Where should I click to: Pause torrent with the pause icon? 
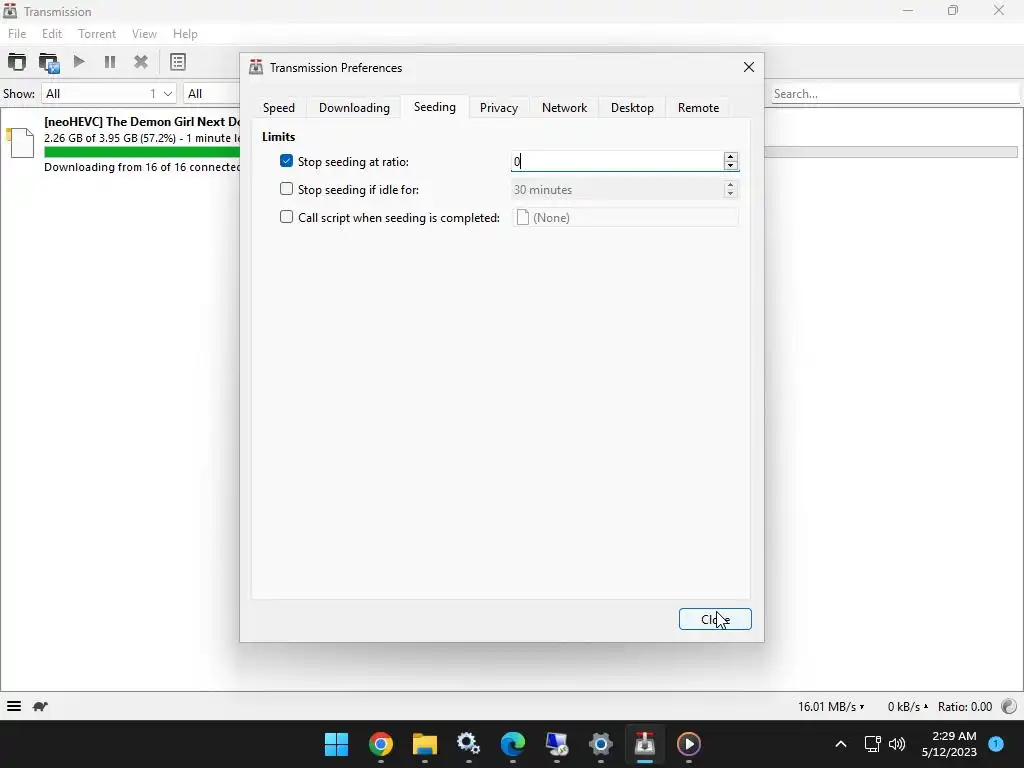(110, 62)
